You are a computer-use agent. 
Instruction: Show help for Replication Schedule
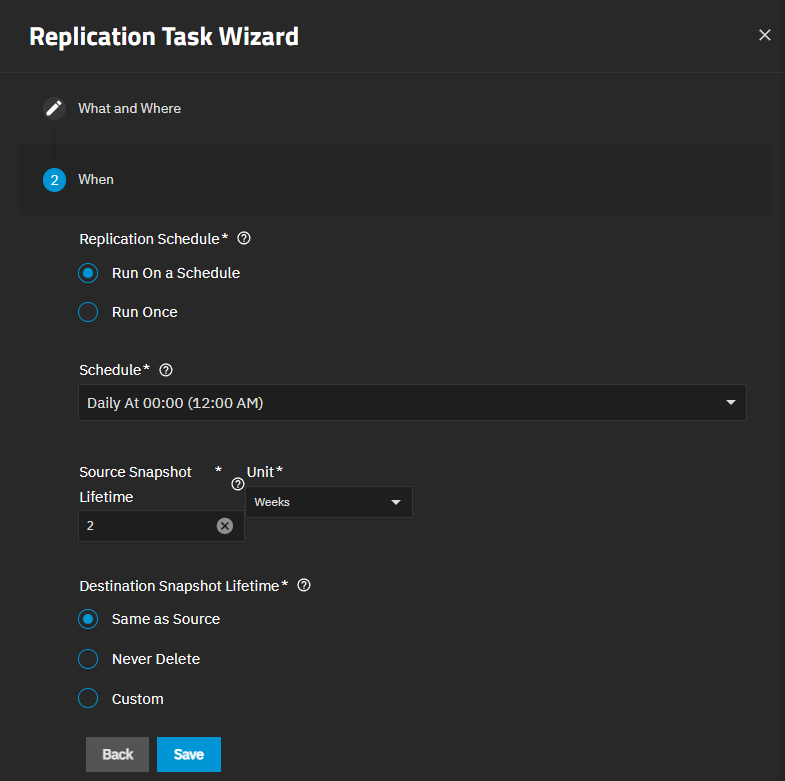point(244,238)
